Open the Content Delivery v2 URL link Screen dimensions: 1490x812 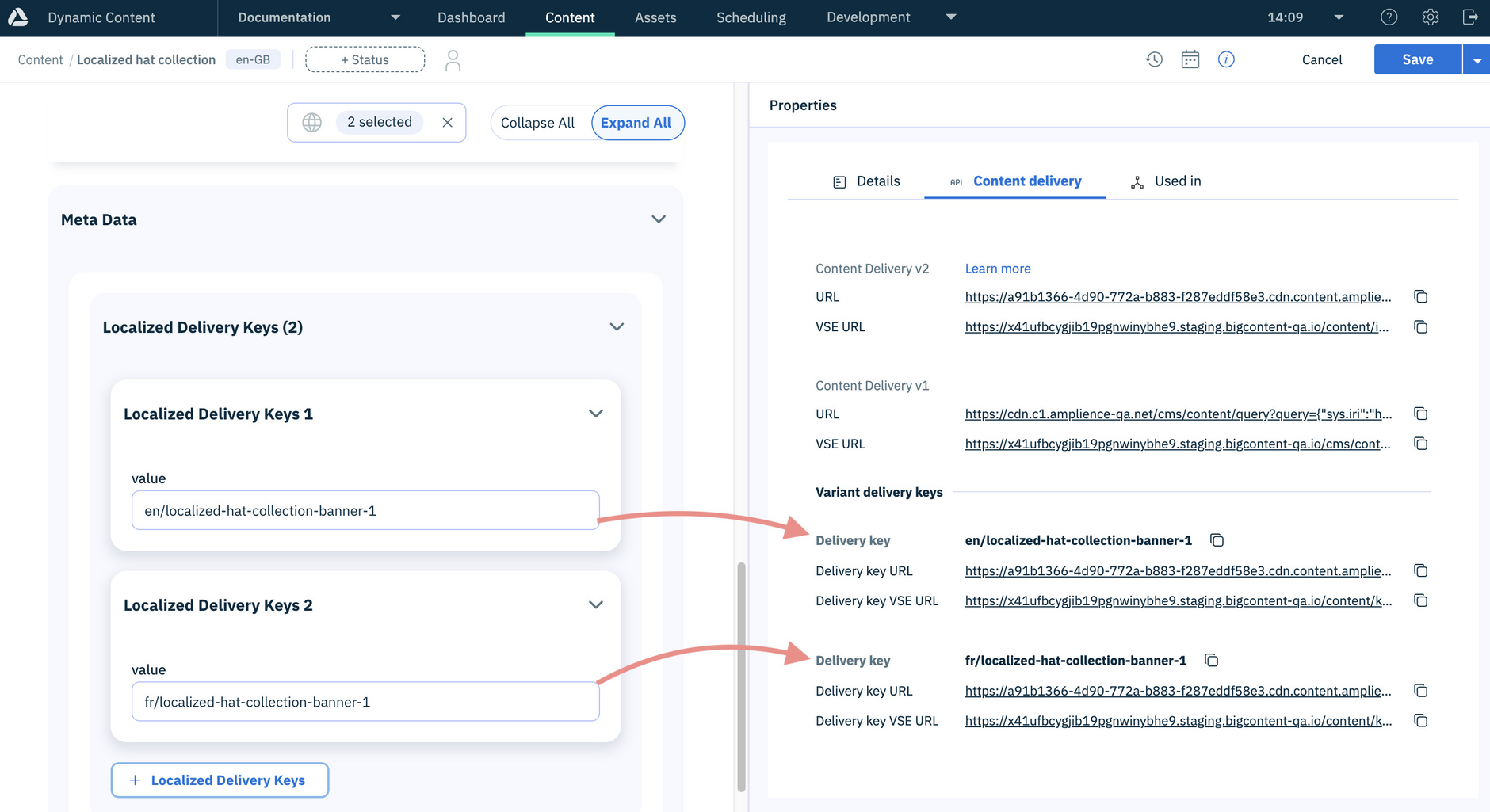(1178, 297)
